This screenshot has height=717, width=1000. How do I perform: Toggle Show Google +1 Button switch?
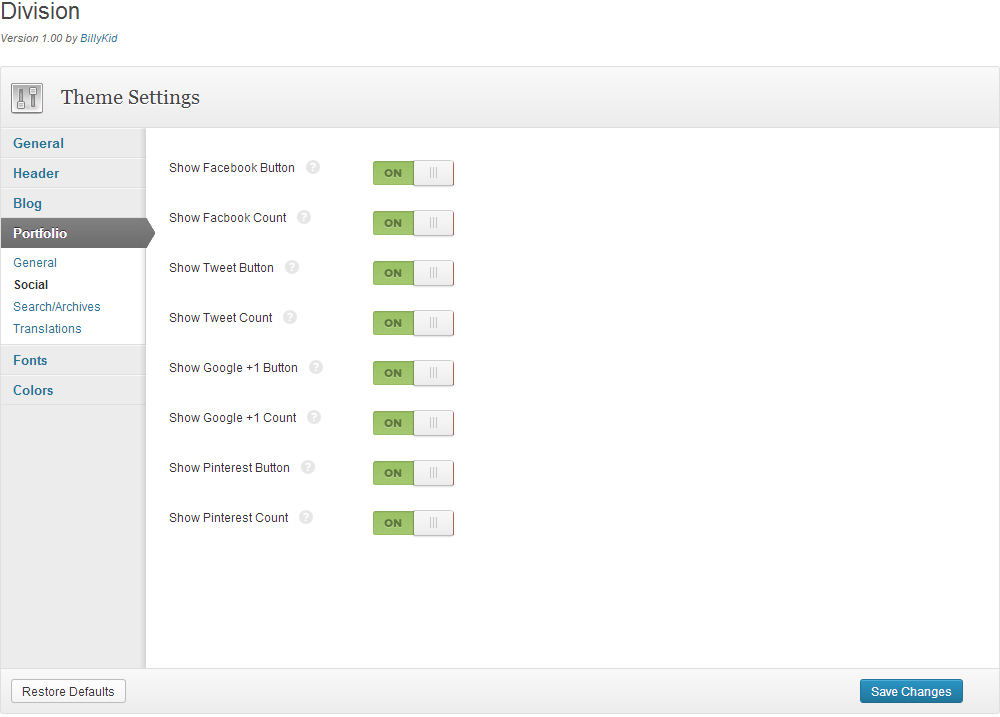[413, 373]
